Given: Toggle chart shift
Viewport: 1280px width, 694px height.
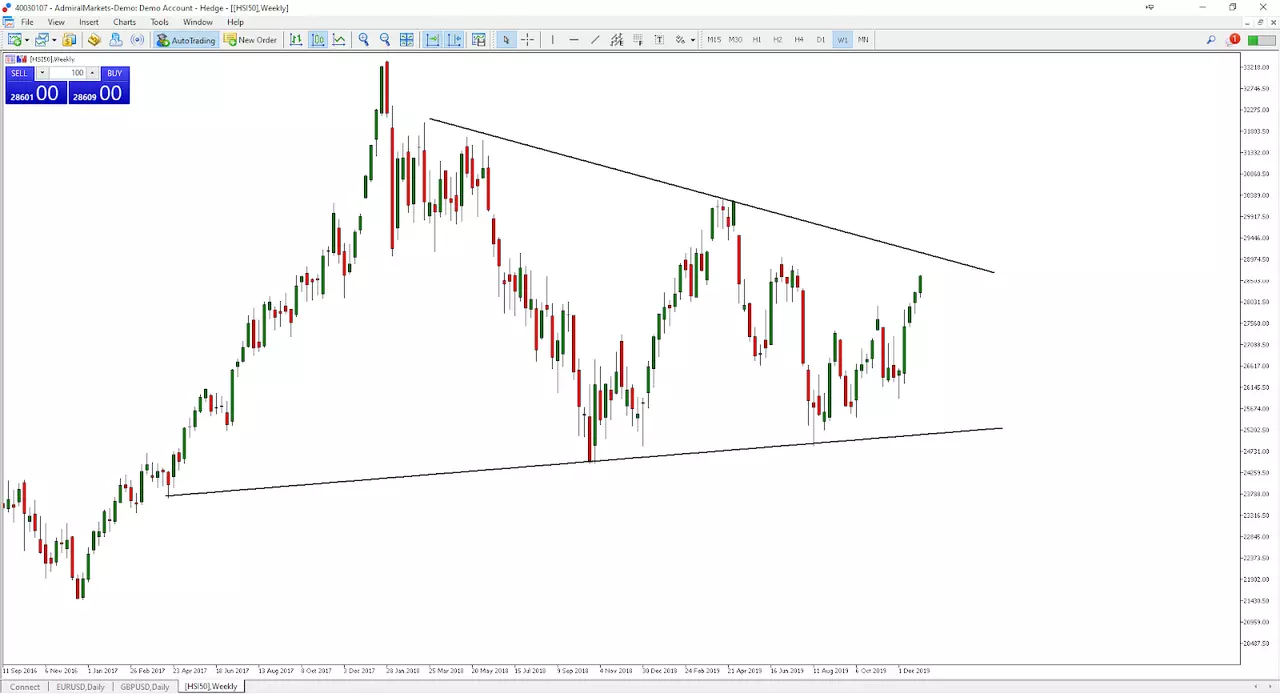Looking at the screenshot, I should [x=454, y=40].
